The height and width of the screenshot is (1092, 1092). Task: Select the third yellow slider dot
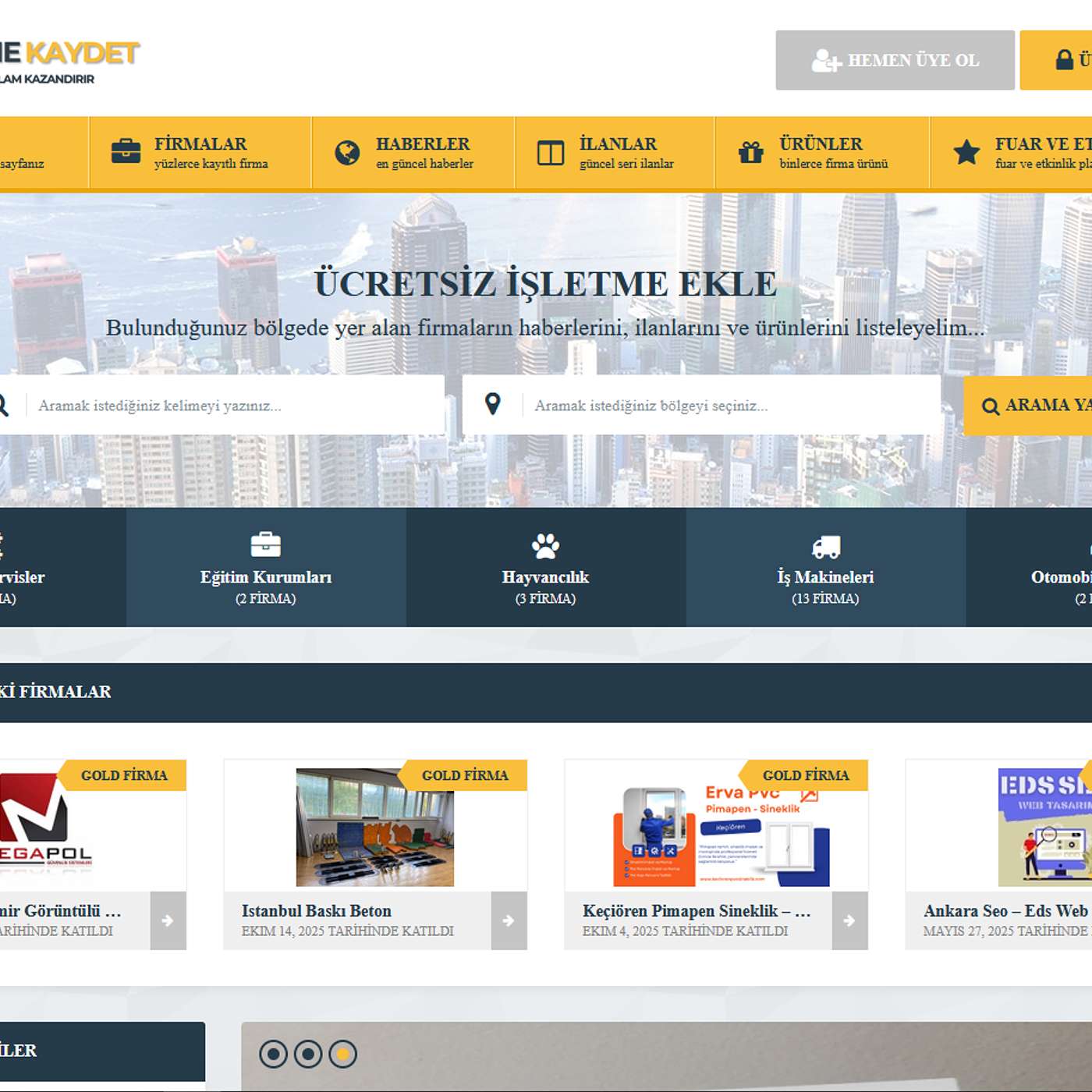click(342, 1055)
